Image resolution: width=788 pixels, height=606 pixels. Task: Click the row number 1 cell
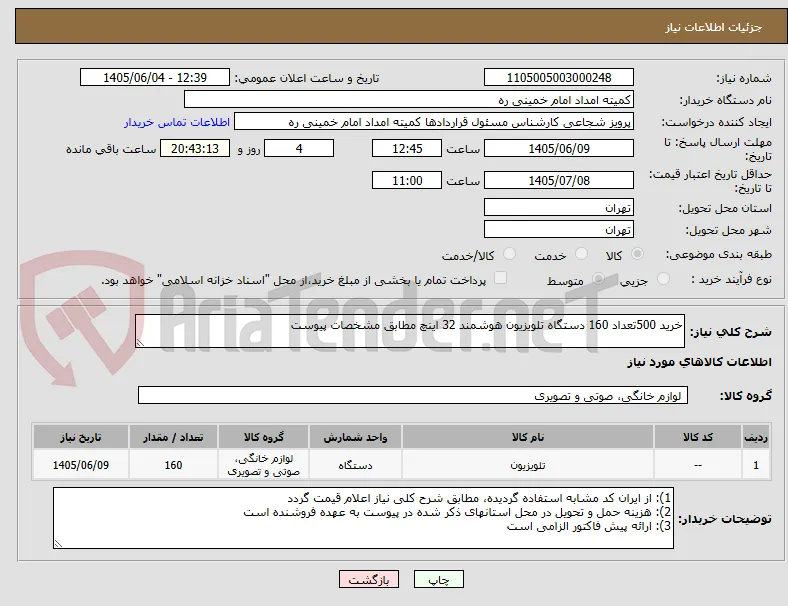coord(755,465)
